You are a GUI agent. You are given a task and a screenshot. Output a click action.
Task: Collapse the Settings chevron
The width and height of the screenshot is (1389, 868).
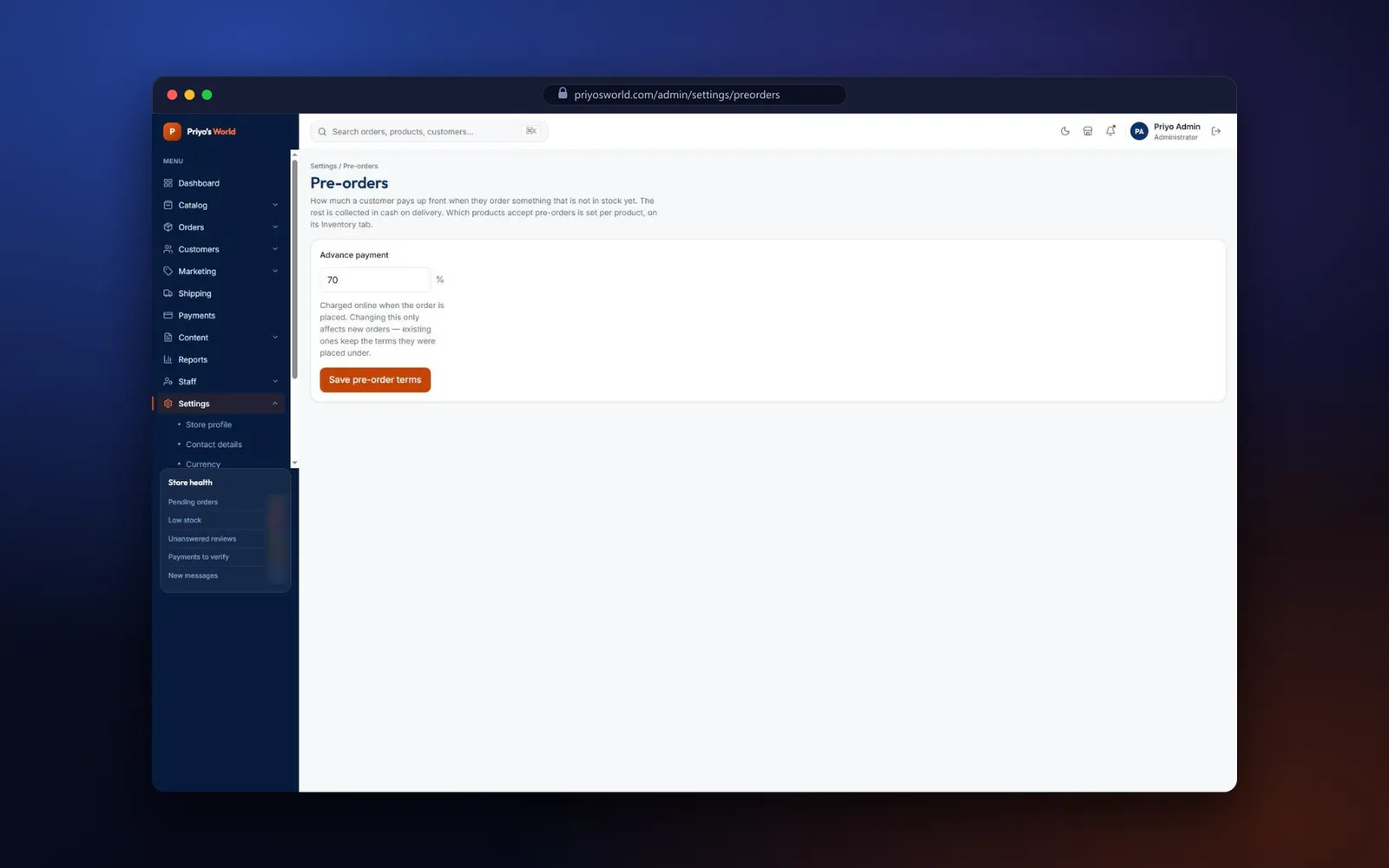coord(275,404)
